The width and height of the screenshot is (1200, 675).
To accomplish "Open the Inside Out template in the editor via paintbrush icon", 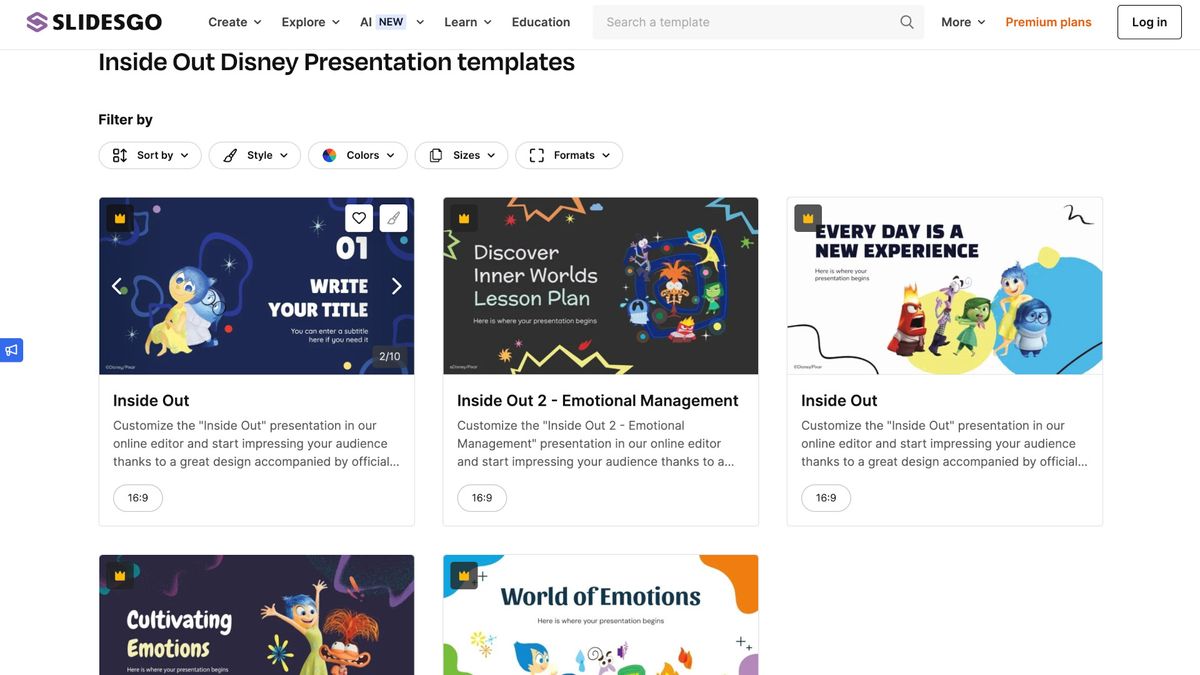I will click(x=393, y=217).
